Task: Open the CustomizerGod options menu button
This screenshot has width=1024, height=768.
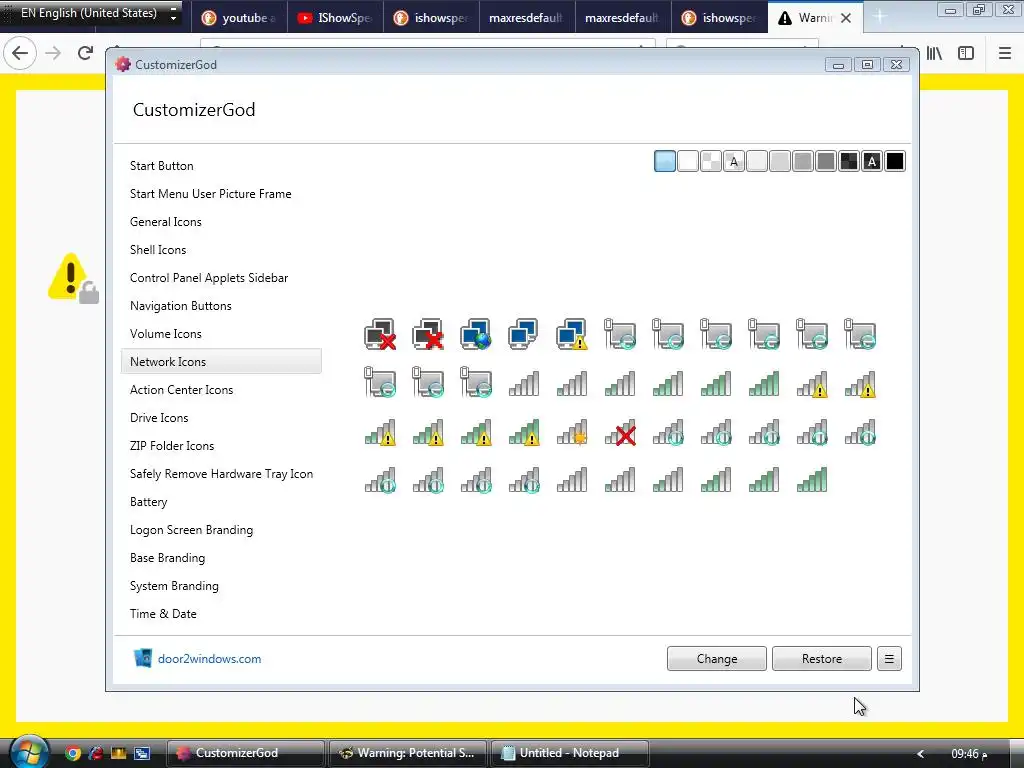Action: click(x=889, y=658)
